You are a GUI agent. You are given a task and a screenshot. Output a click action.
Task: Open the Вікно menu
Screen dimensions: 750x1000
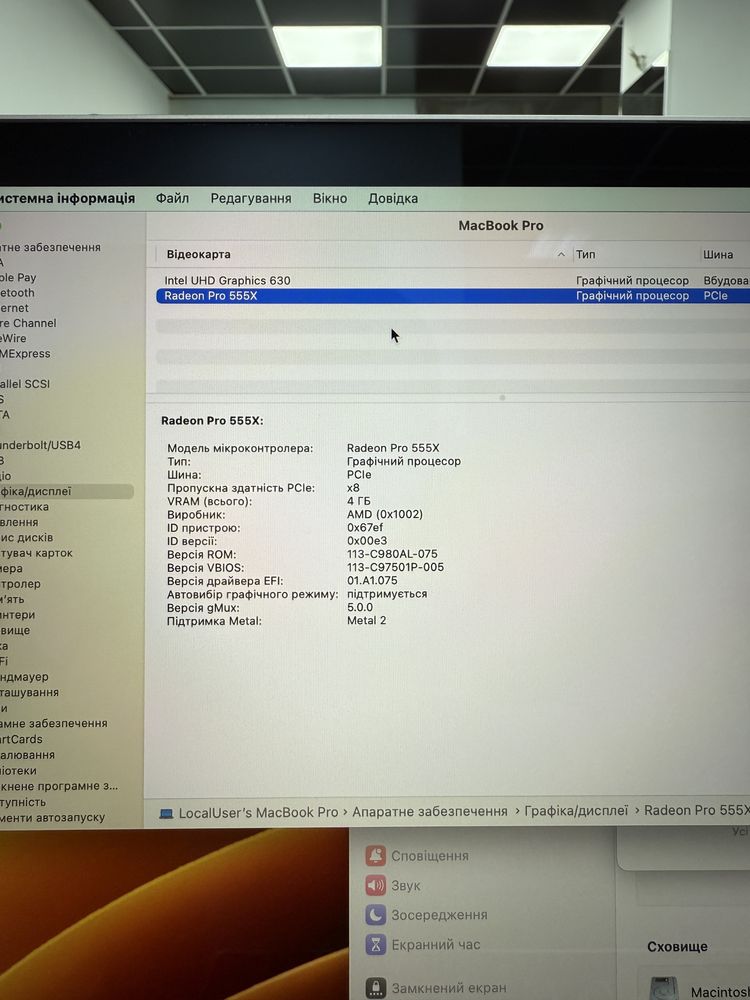point(330,198)
